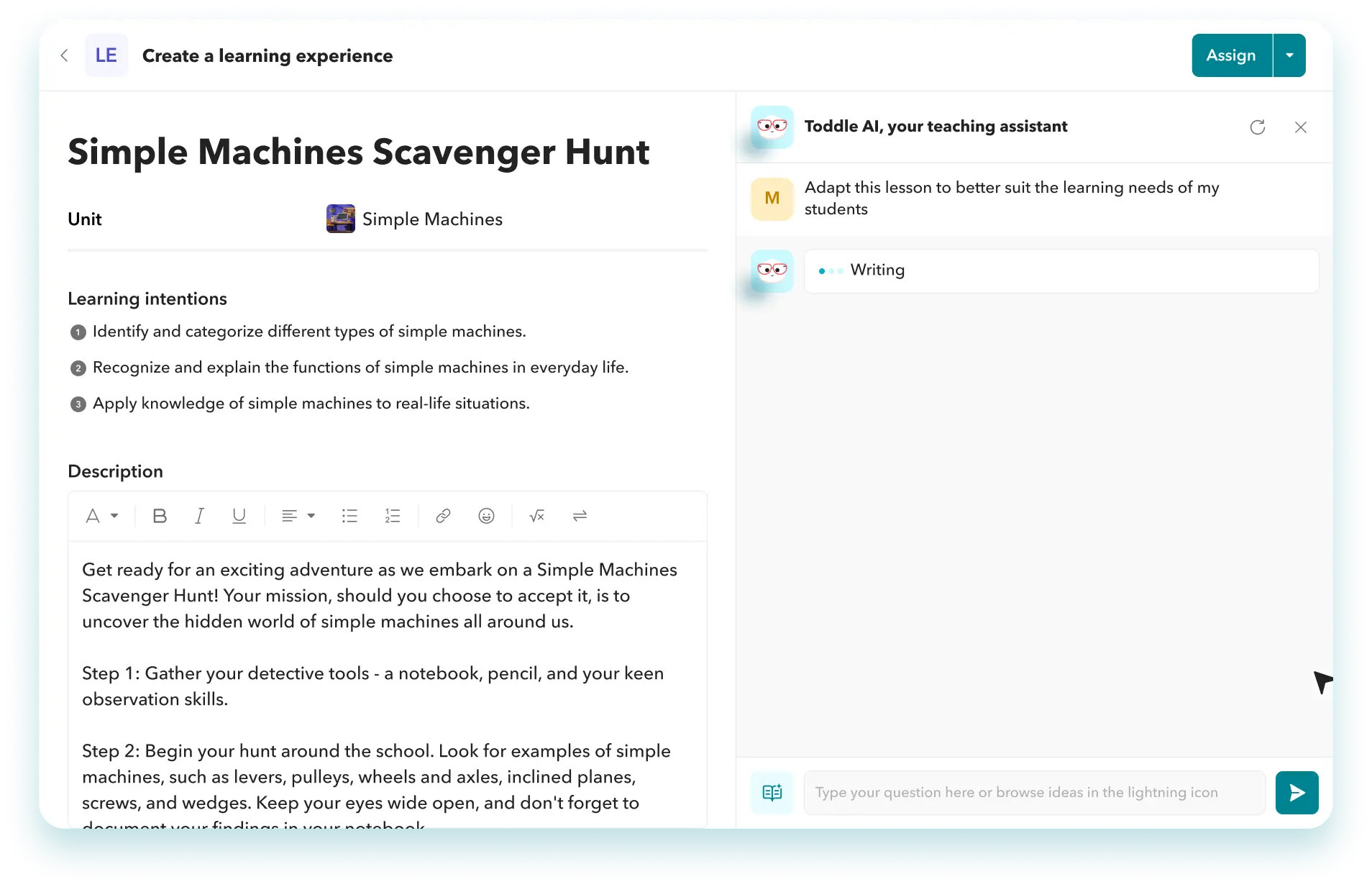1372x887 pixels.
Task: Open the text color dropdown
Action: tap(101, 516)
